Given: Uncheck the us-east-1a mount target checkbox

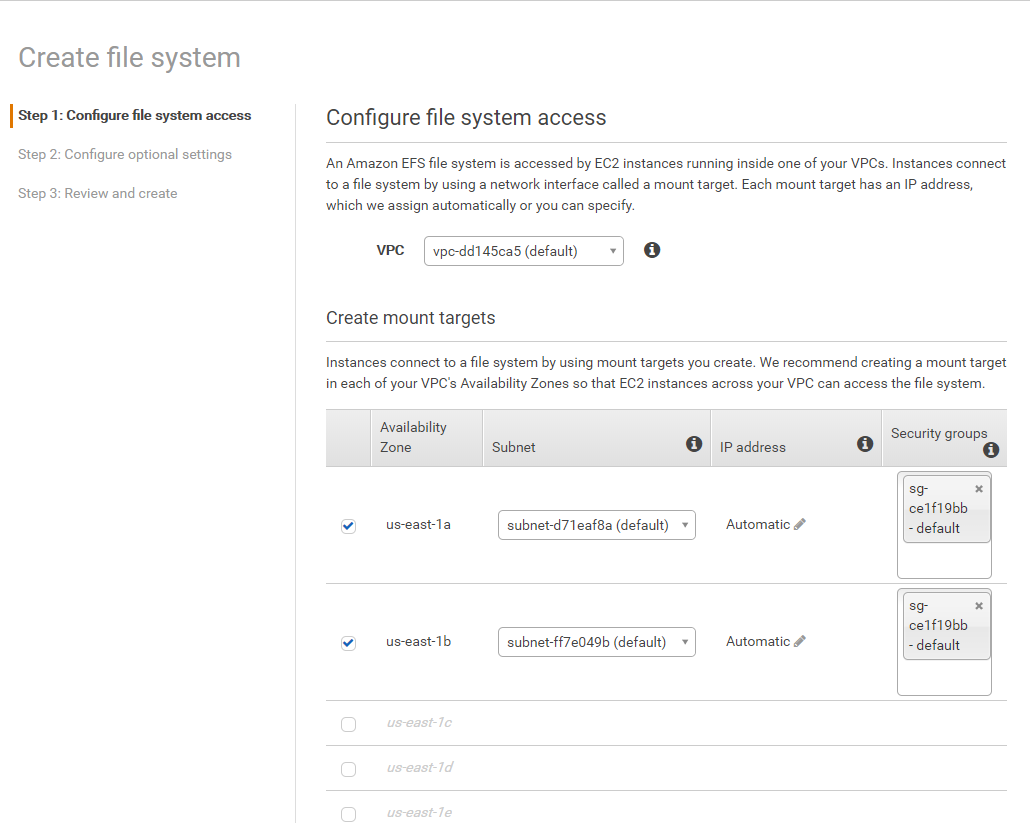Looking at the screenshot, I should (348, 526).
